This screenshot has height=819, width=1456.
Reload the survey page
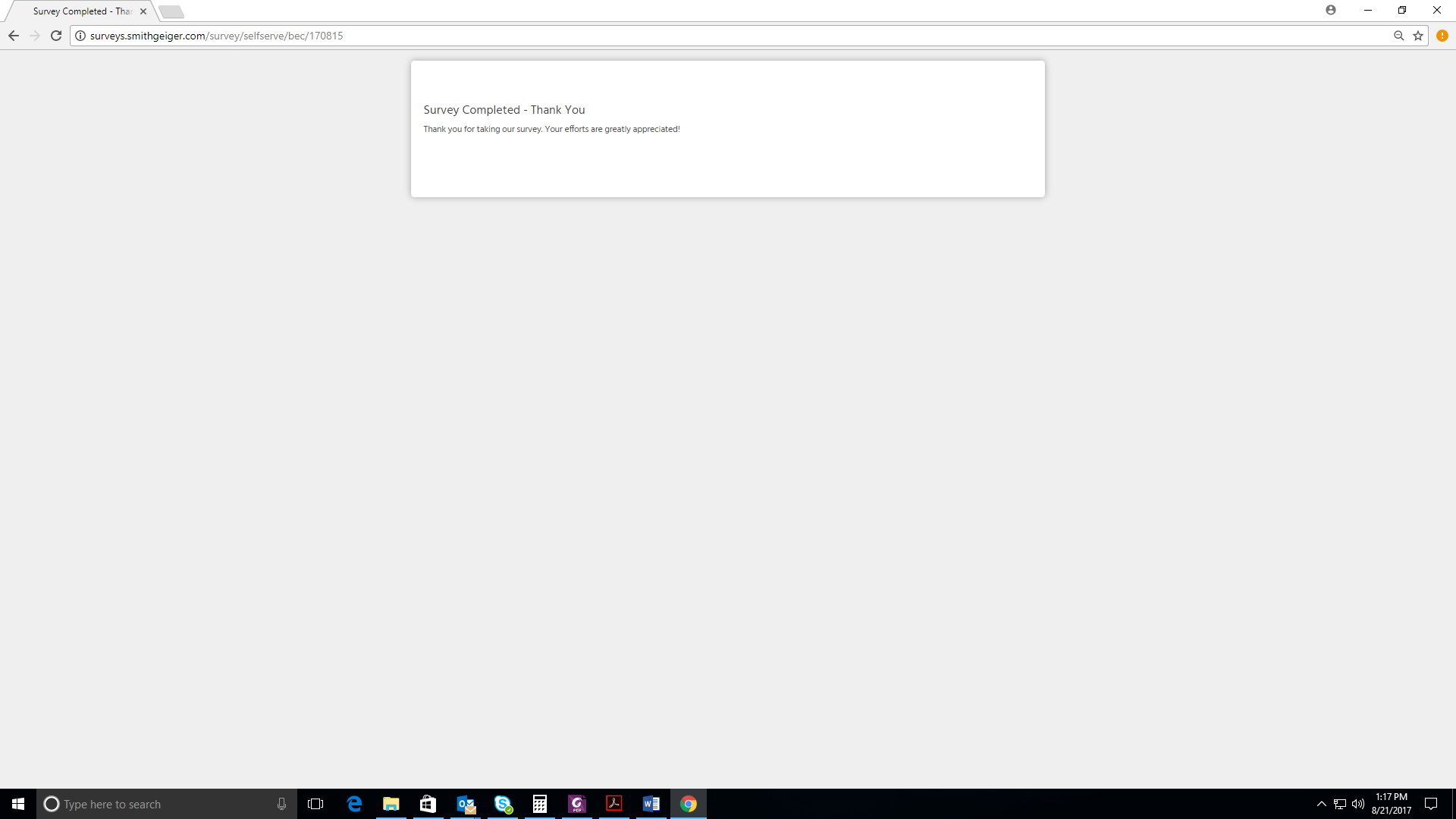point(56,36)
